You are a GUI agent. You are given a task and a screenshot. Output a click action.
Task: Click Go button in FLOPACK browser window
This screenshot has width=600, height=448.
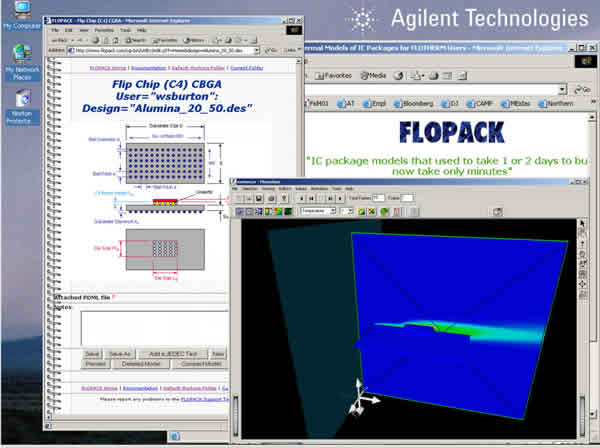click(x=271, y=51)
